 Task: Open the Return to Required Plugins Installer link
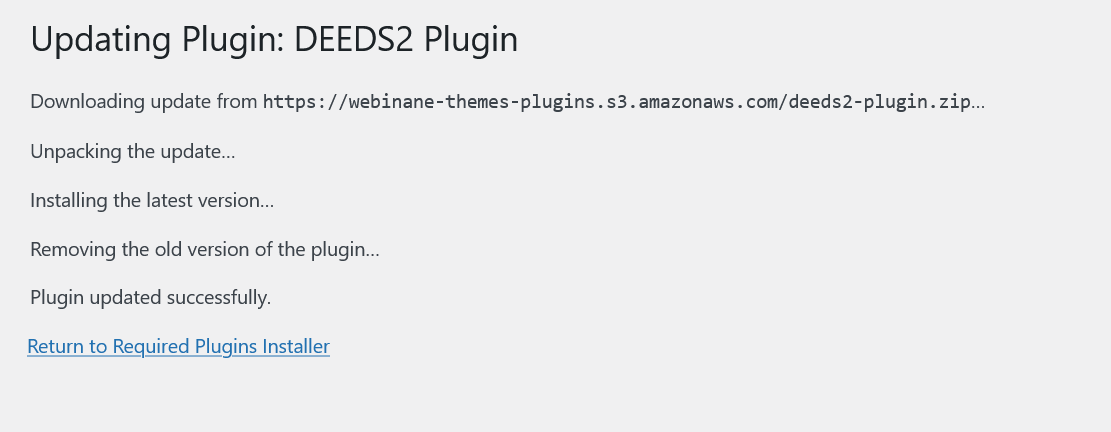click(x=179, y=346)
